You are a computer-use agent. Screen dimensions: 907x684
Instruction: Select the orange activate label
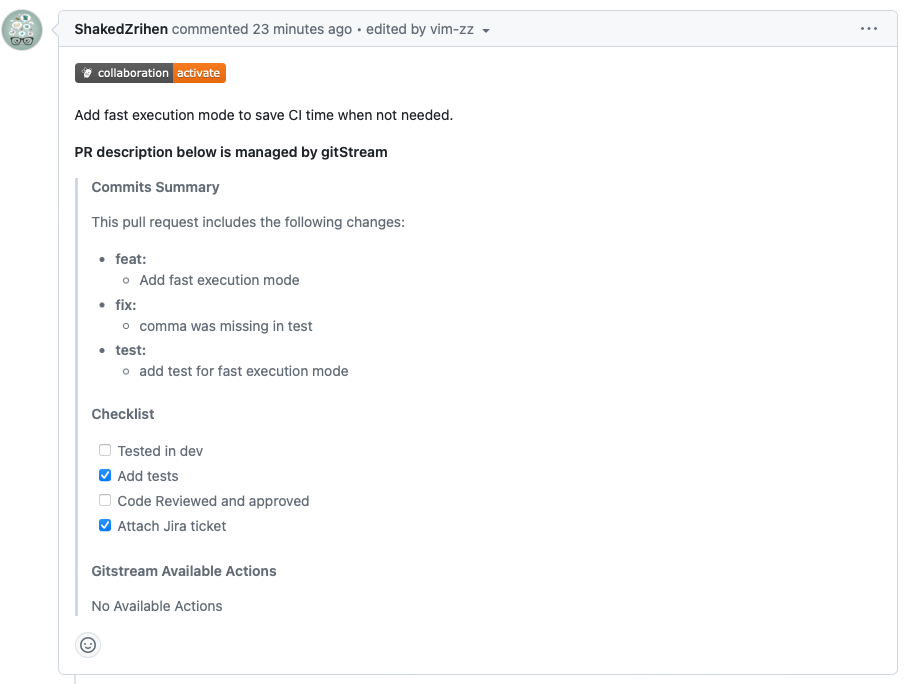[x=198, y=72]
